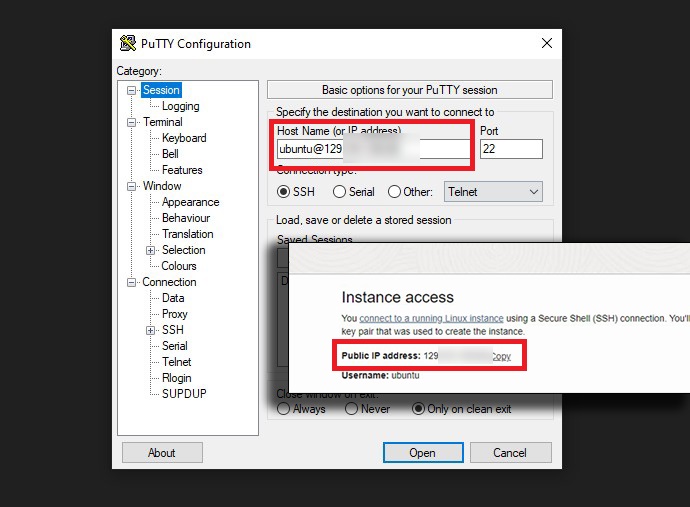Image resolution: width=690 pixels, height=507 pixels.
Task: Select the SSH connection type radio
Action: click(x=284, y=192)
